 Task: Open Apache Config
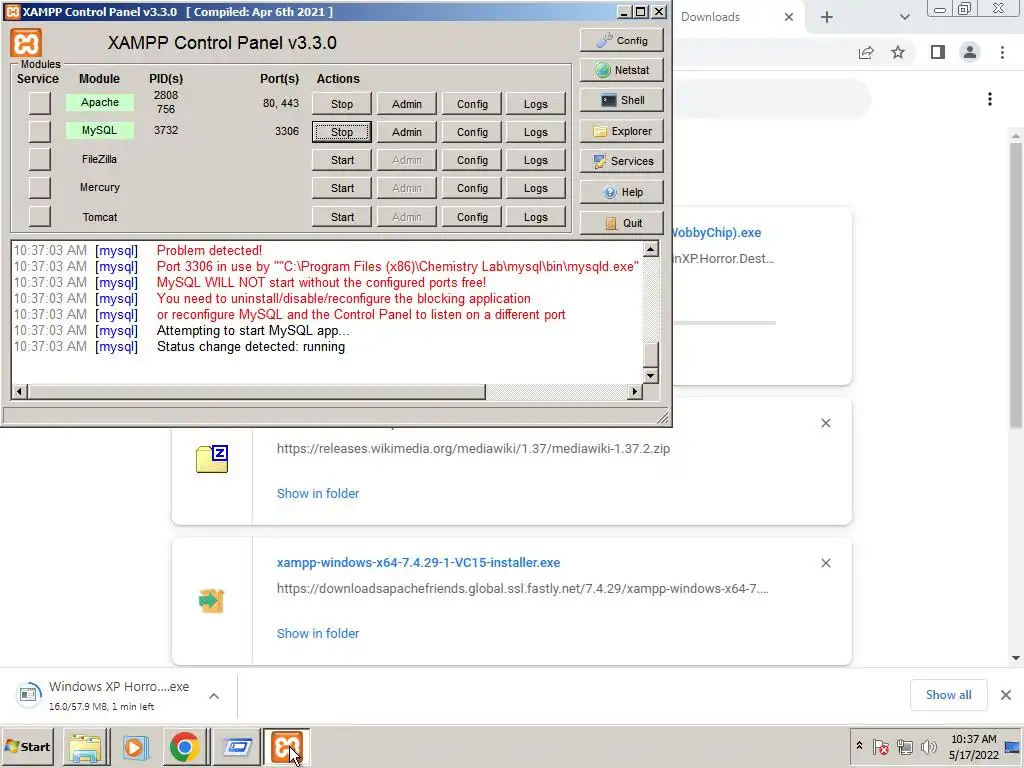pos(472,104)
